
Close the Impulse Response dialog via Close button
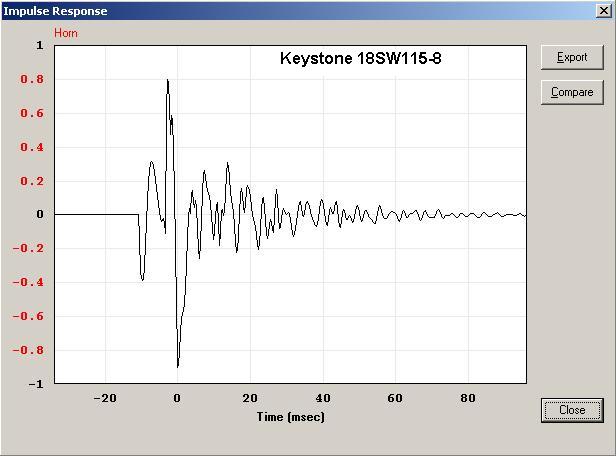pos(572,410)
